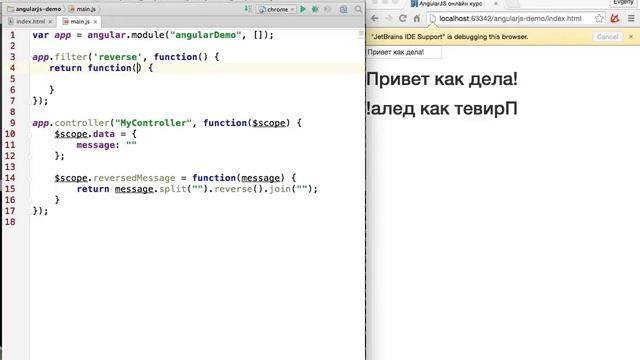Click the word filter on line 3
Viewport: 640px width, 360px height.
[x=71, y=57]
